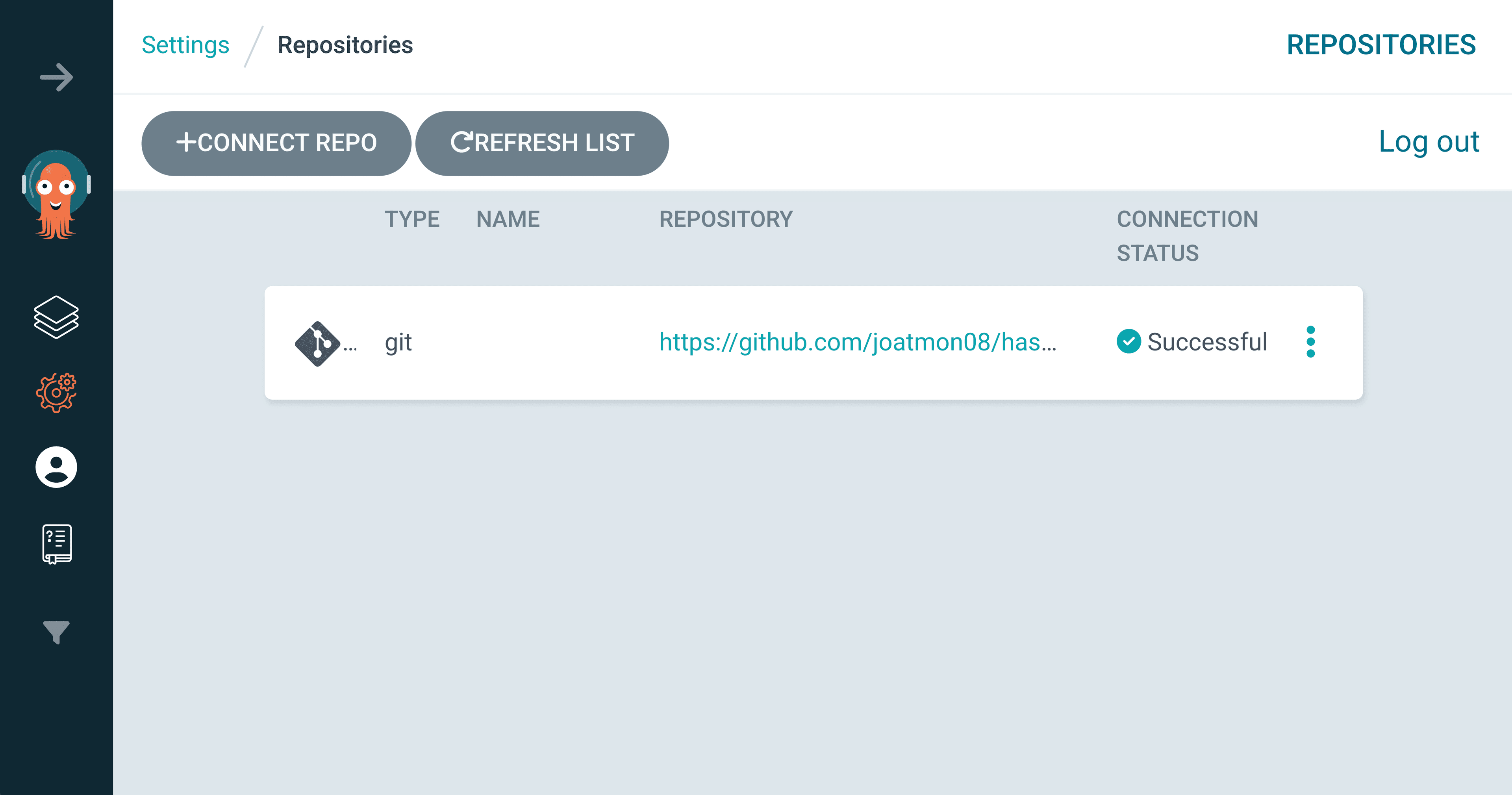
Task: Open the repository row's three-dot menu
Action: [x=1310, y=342]
